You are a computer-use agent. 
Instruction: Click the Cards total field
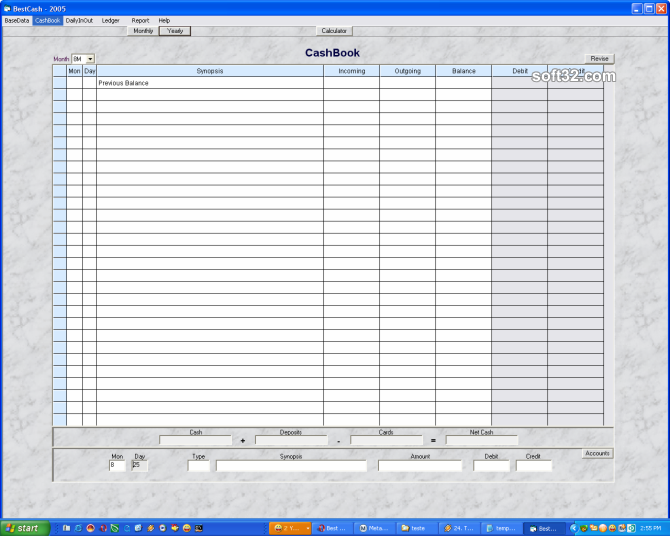[x=386, y=440]
